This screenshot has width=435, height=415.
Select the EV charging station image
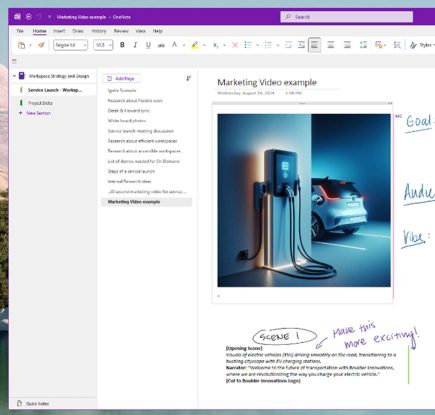coord(304,200)
